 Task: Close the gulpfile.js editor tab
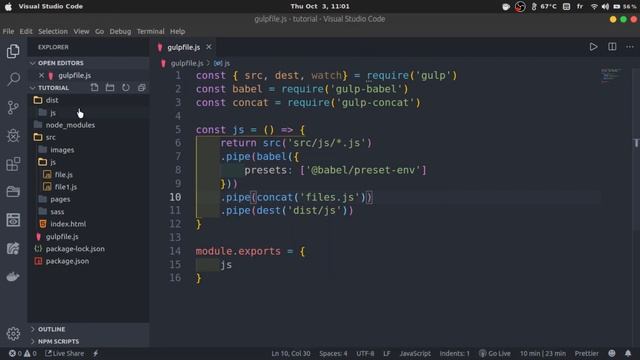point(209,47)
